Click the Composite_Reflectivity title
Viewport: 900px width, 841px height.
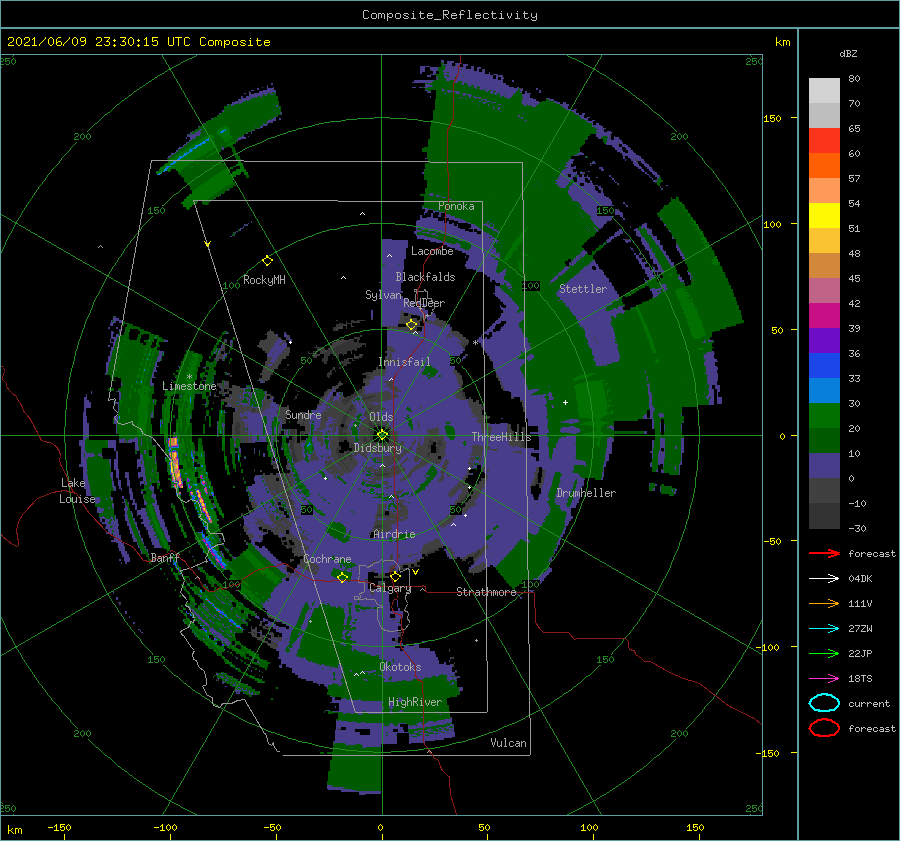[450, 15]
